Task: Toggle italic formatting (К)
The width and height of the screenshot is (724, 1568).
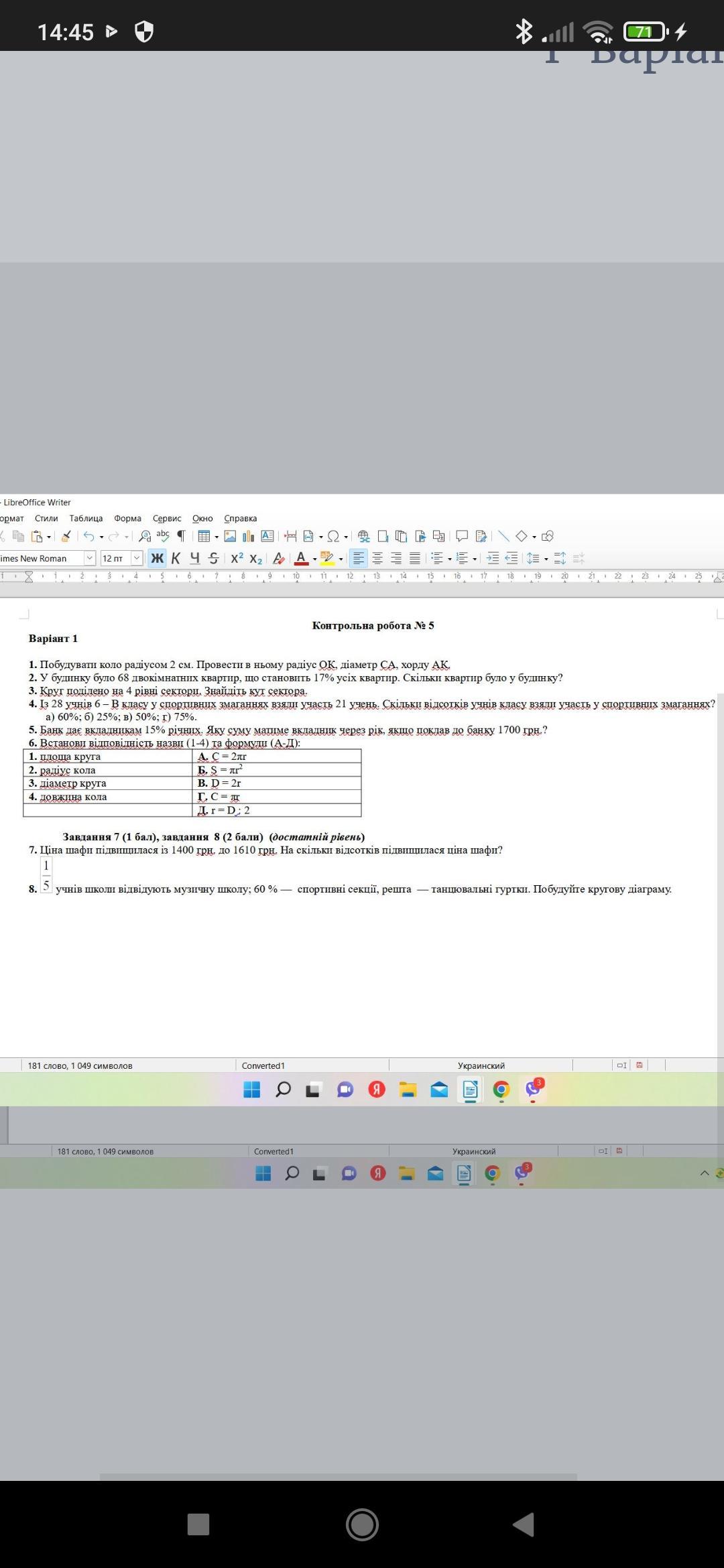Action: [176, 558]
